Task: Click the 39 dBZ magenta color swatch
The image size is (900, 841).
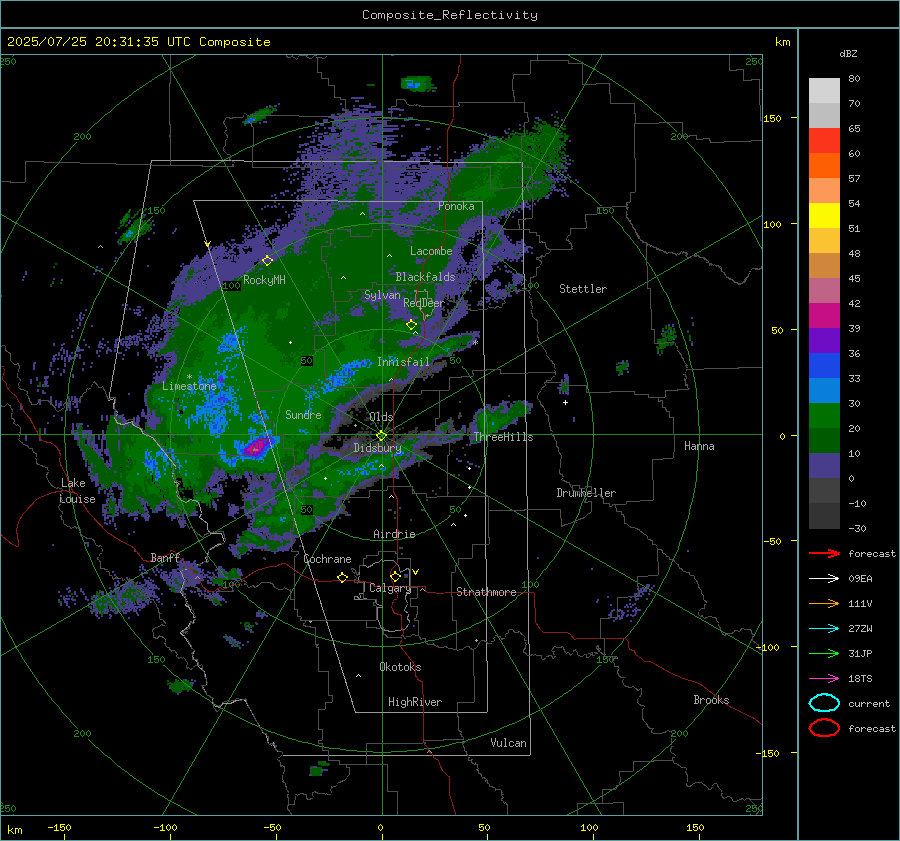Action: click(824, 315)
